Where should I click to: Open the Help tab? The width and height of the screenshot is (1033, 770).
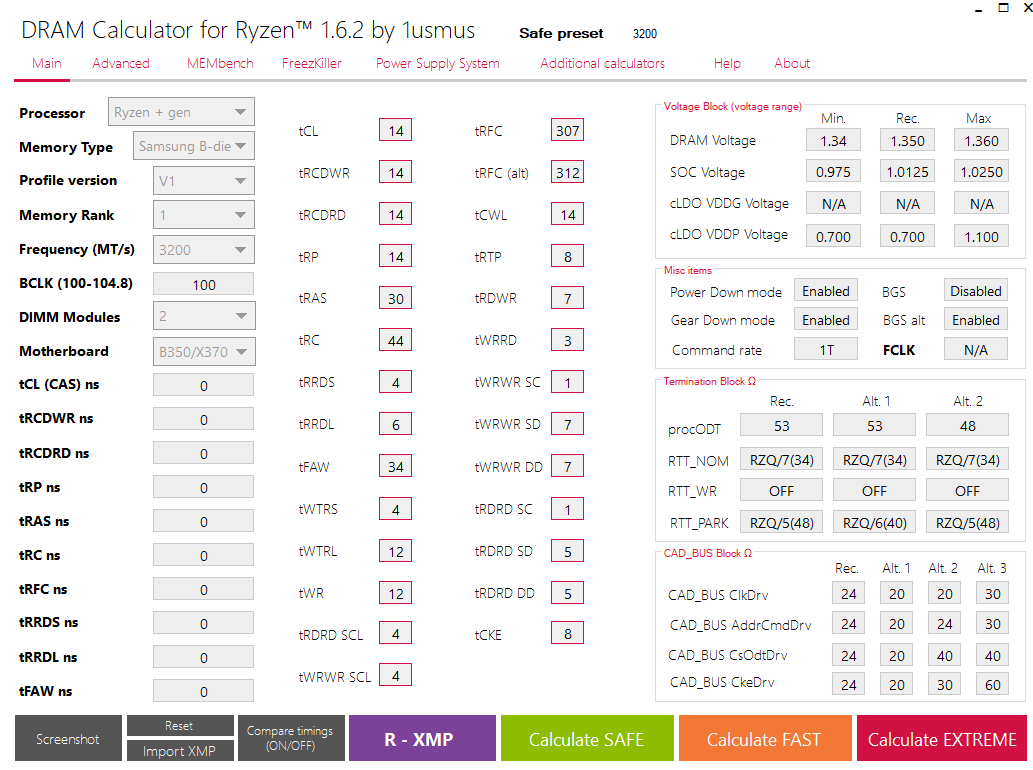pos(727,63)
